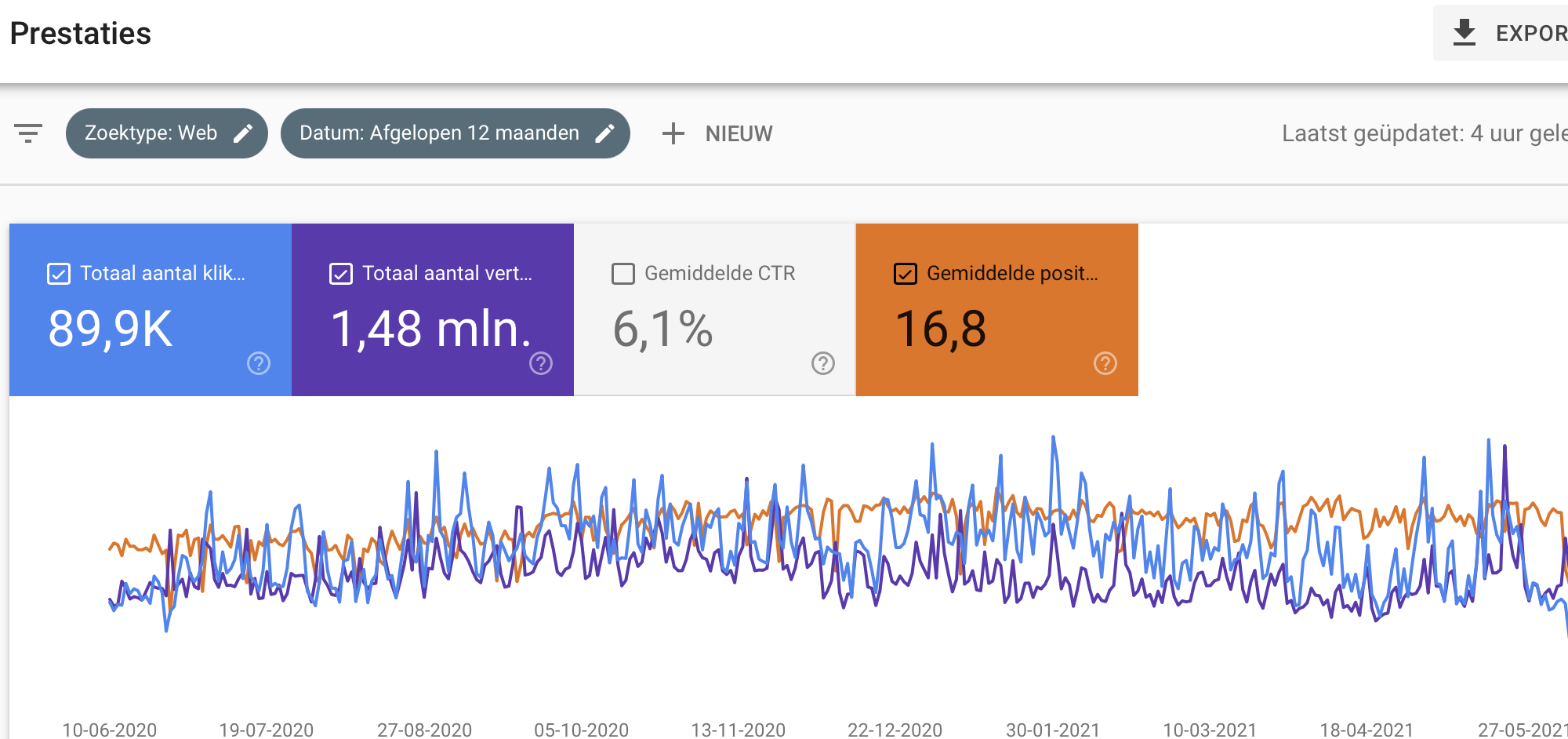Toggle the Totaal aantal vertoningen checkbox
1568x739 pixels.
[x=341, y=274]
